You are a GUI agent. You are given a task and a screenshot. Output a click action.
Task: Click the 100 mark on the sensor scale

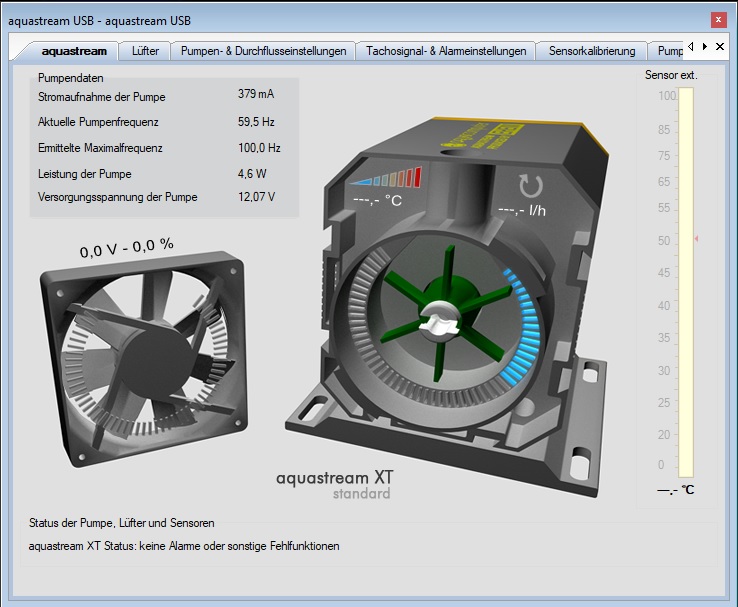click(x=667, y=96)
